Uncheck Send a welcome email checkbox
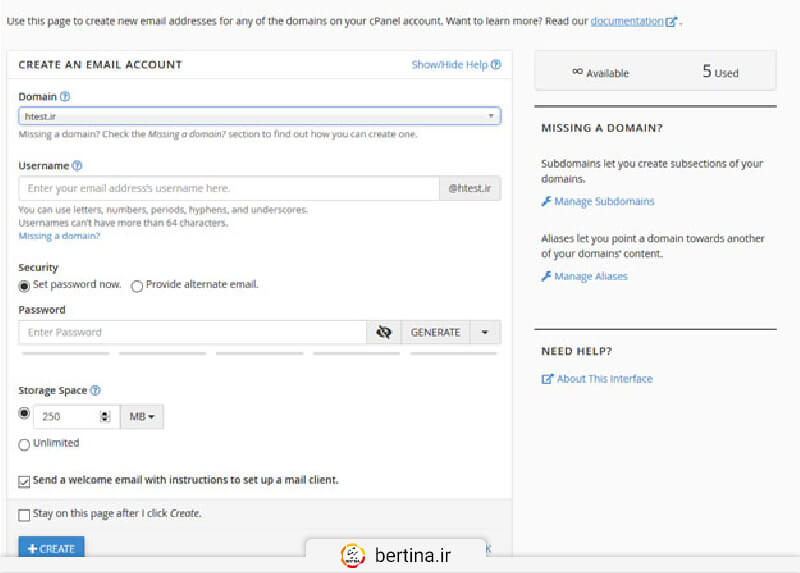 click(25, 481)
